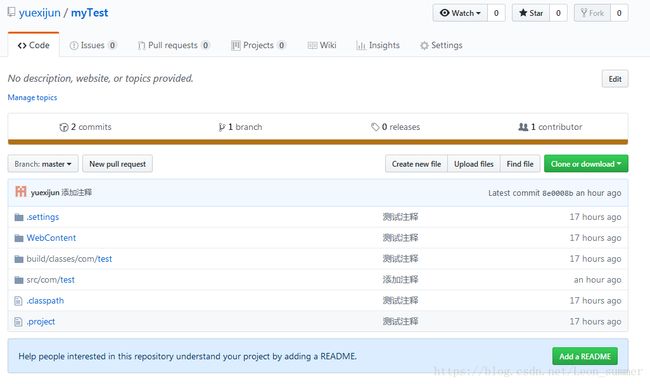This screenshot has height=384, width=650.
Task: Open the latest commit hash 8e0008b
Action: 558,193
